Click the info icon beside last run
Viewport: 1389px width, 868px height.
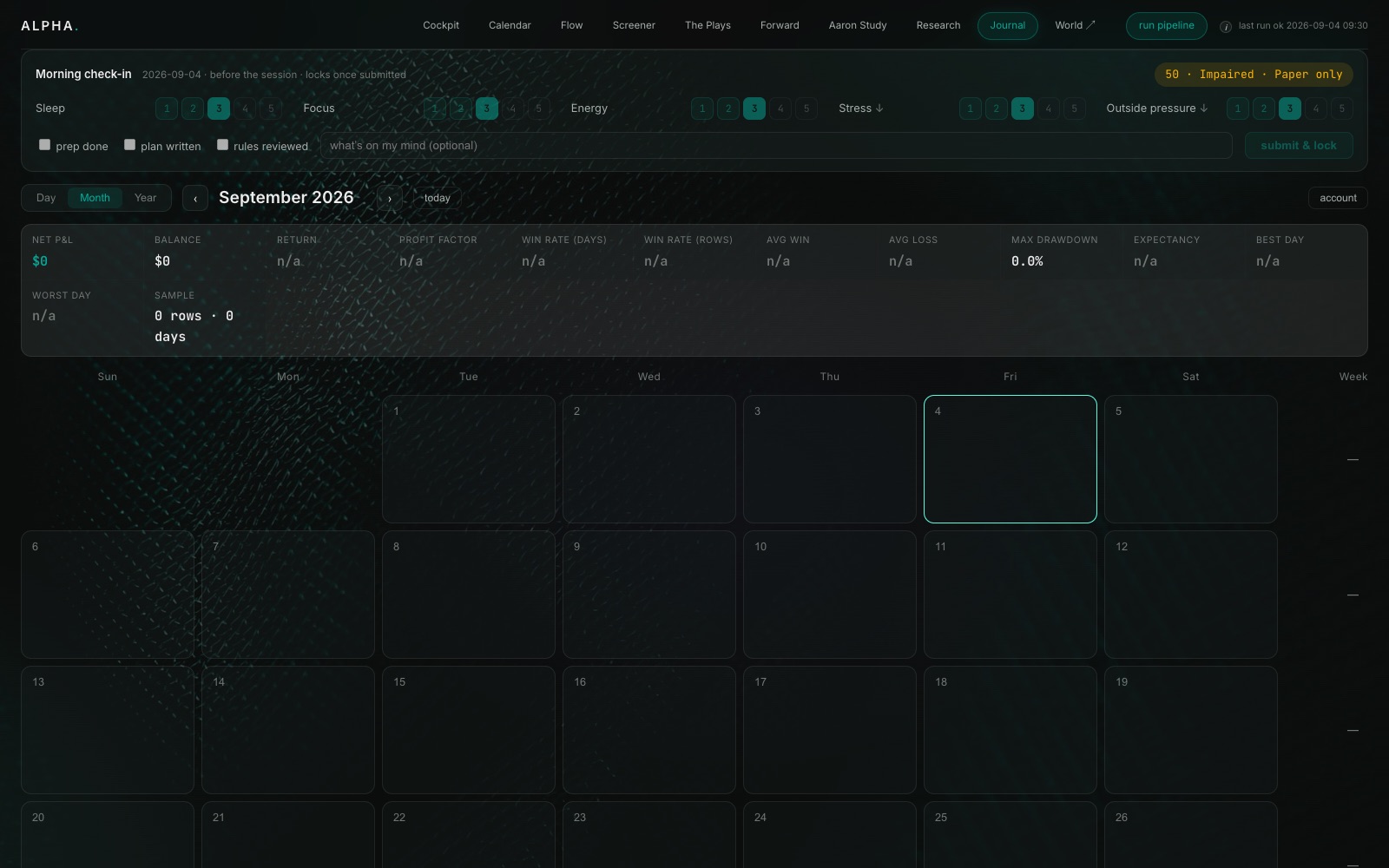pyautogui.click(x=1226, y=26)
